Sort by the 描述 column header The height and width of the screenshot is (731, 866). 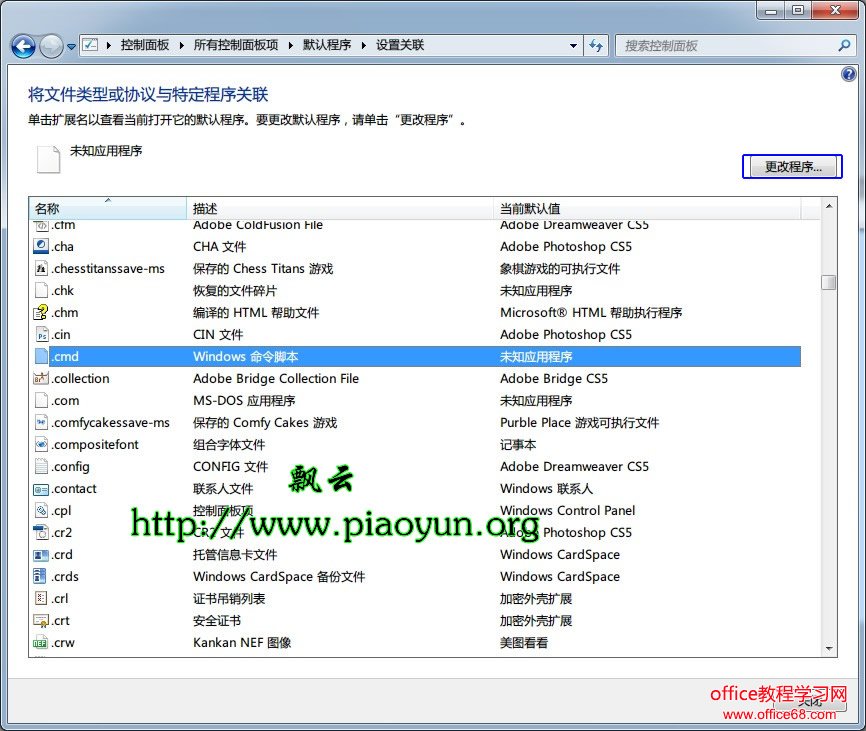pos(340,208)
